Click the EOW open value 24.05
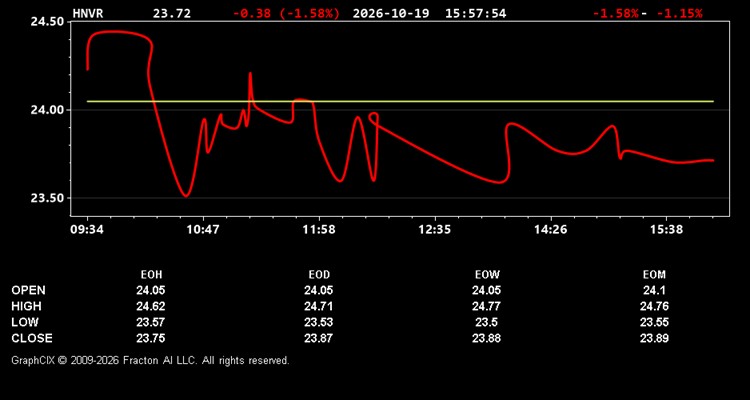Image resolution: width=750 pixels, height=400 pixels. point(487,290)
